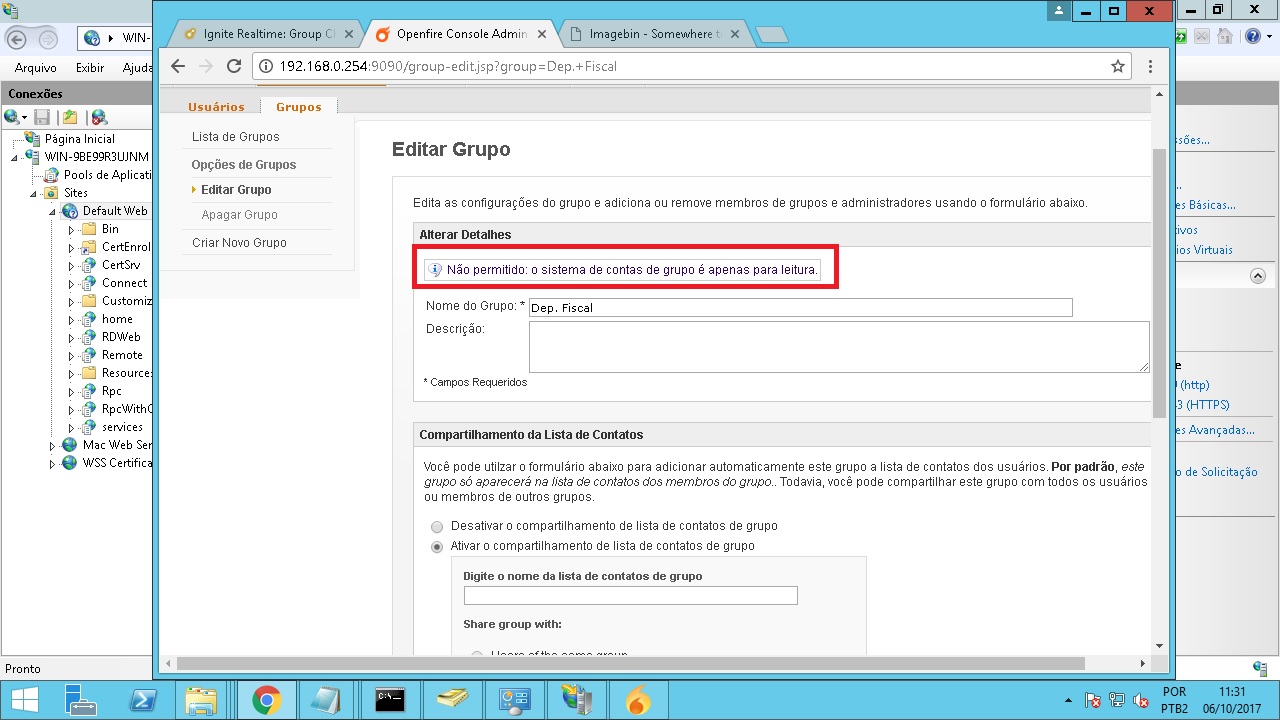Click IIS Manager back navigation arrow
This screenshot has height=720, width=1280.
18,38
